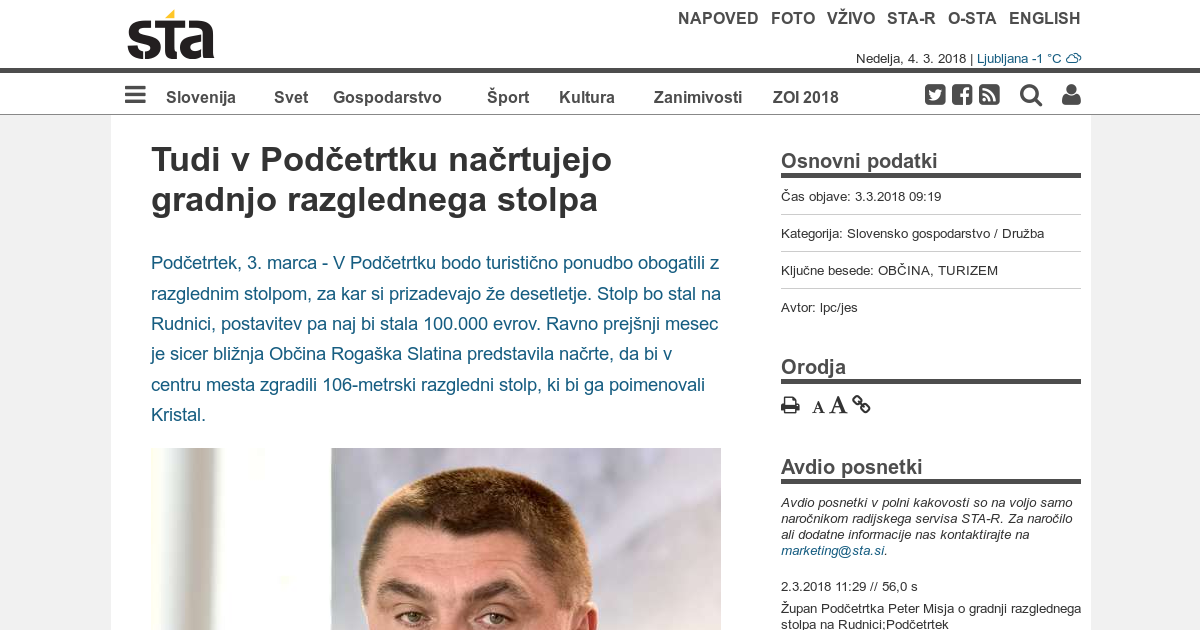Image resolution: width=1200 pixels, height=630 pixels.
Task: Print the article with printer icon
Action: click(x=790, y=405)
